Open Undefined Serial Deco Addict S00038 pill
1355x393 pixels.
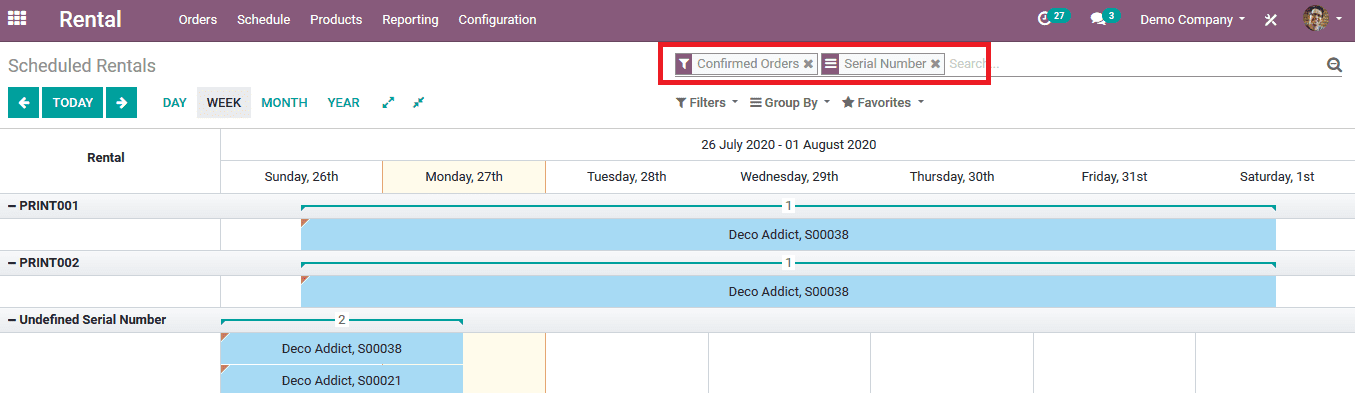[x=341, y=349]
